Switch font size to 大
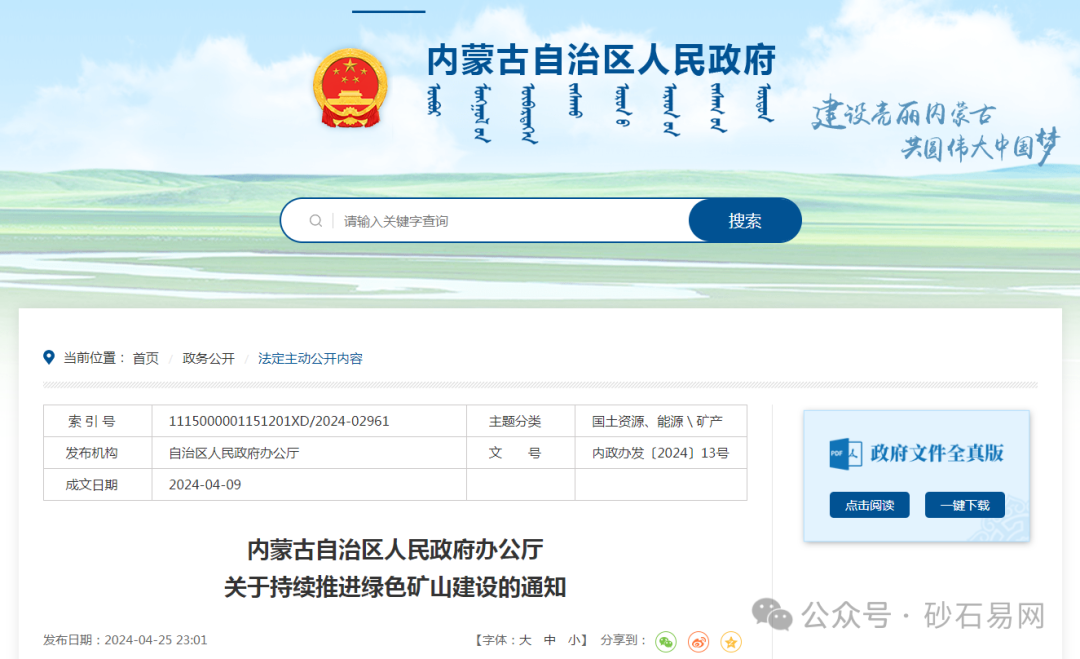Viewport: 1080px width, 659px height. tap(524, 640)
